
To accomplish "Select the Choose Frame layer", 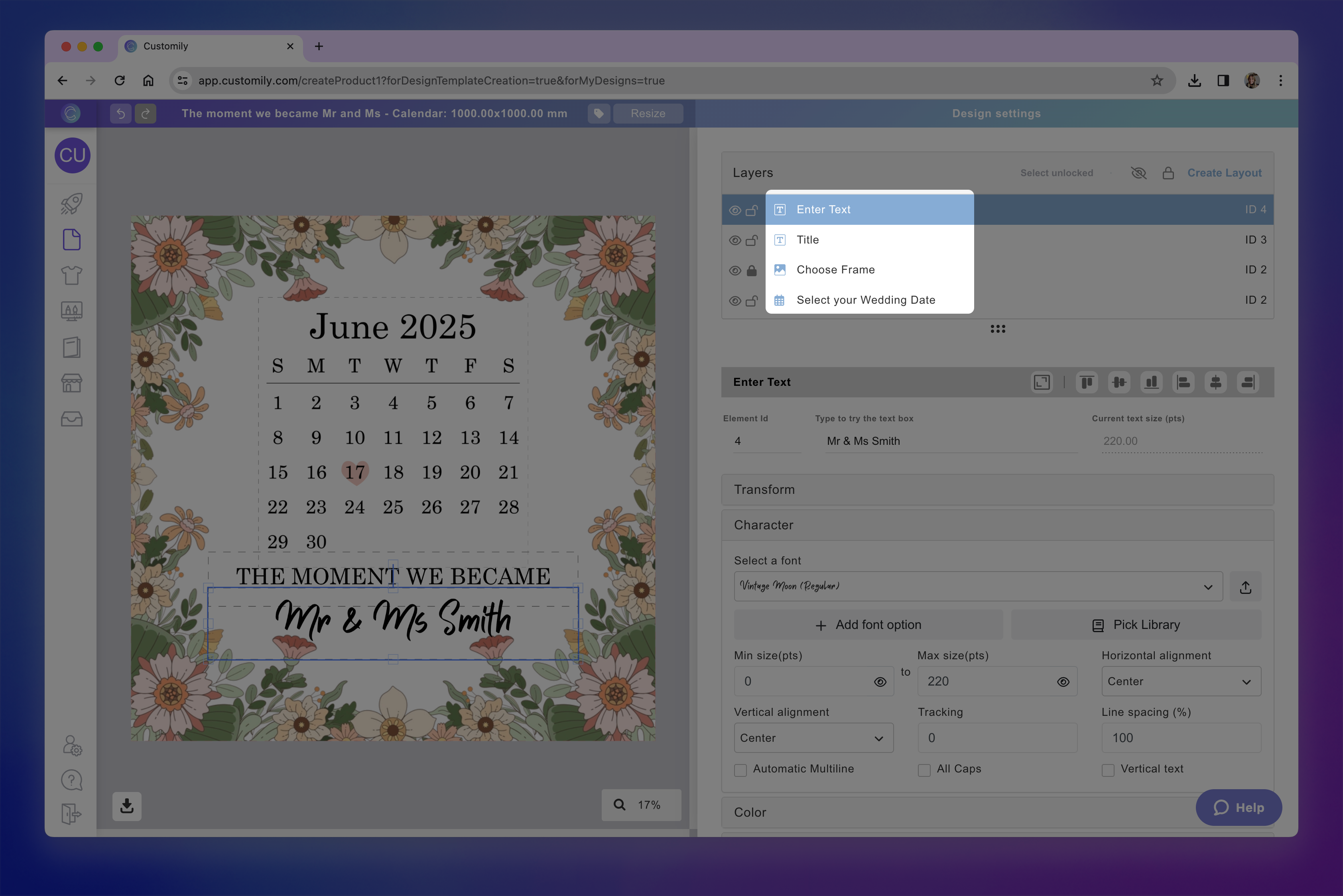I will click(x=835, y=270).
